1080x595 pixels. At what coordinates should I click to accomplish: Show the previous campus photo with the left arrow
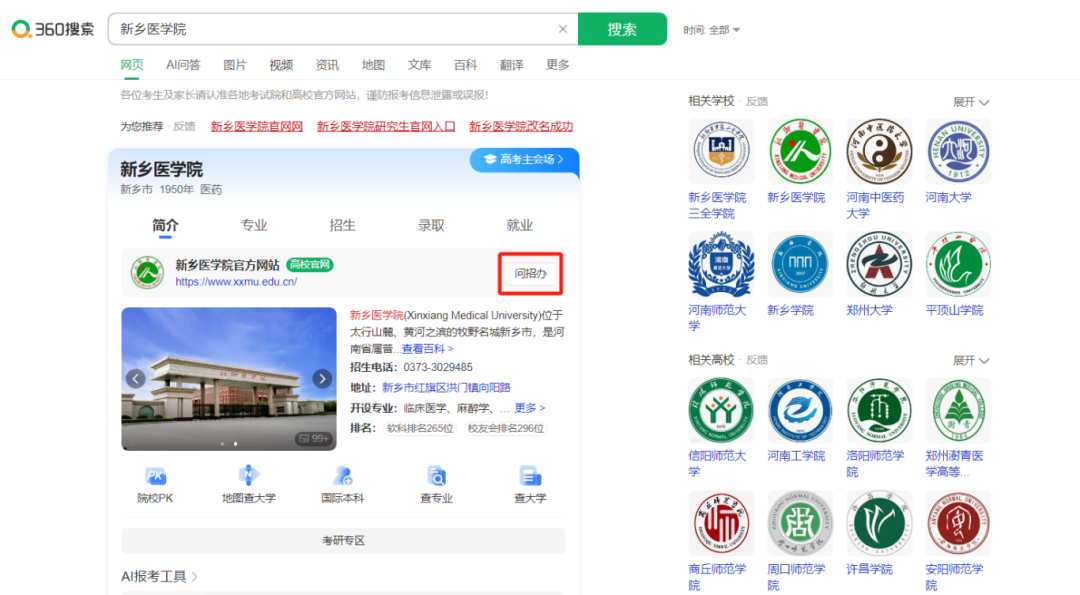(136, 379)
